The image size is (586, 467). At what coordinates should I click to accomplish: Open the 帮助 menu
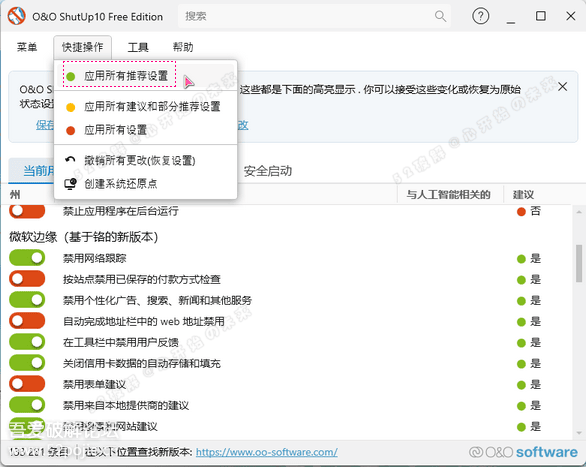[183, 47]
